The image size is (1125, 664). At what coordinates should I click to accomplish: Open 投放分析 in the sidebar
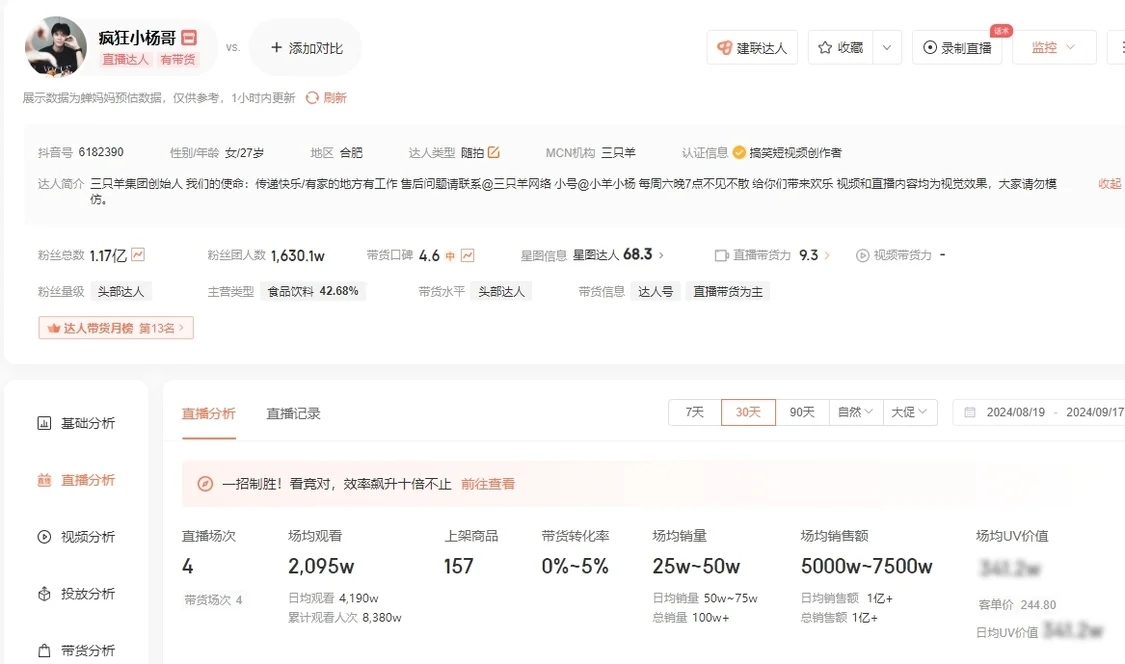76,594
